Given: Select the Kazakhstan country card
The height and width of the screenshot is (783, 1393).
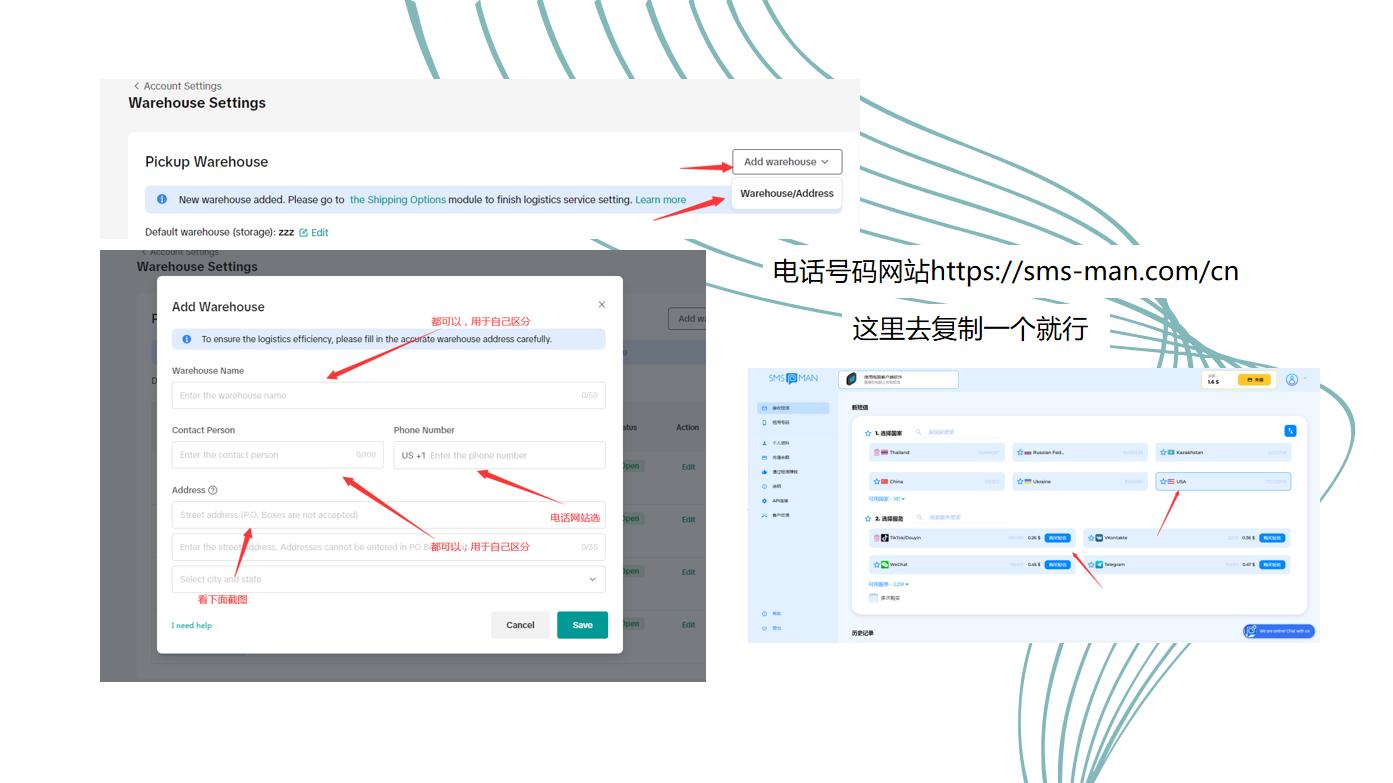Looking at the screenshot, I should click(x=1223, y=452).
